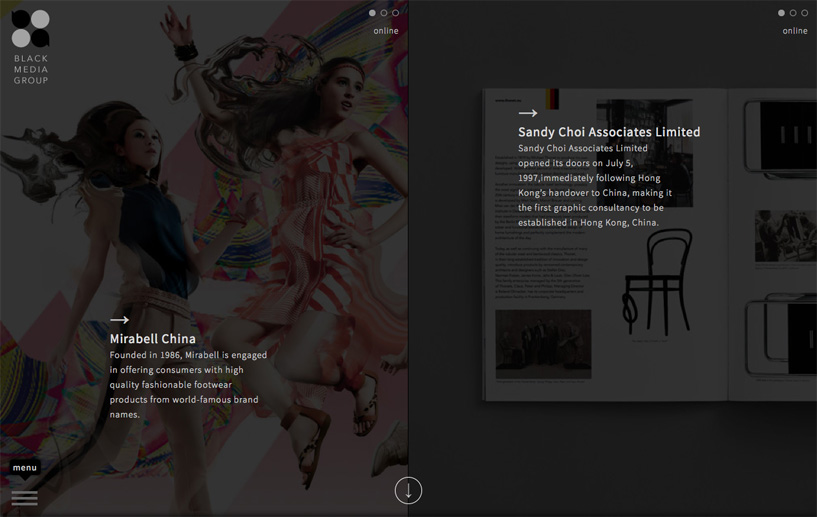The height and width of the screenshot is (517, 817).
Task: Open the Sandy Choi Associates Limited heading
Action: pos(609,132)
